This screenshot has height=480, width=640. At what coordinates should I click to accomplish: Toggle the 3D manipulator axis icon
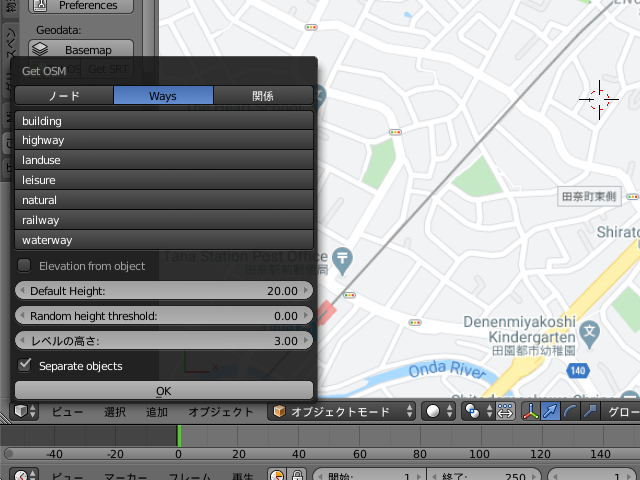point(531,411)
